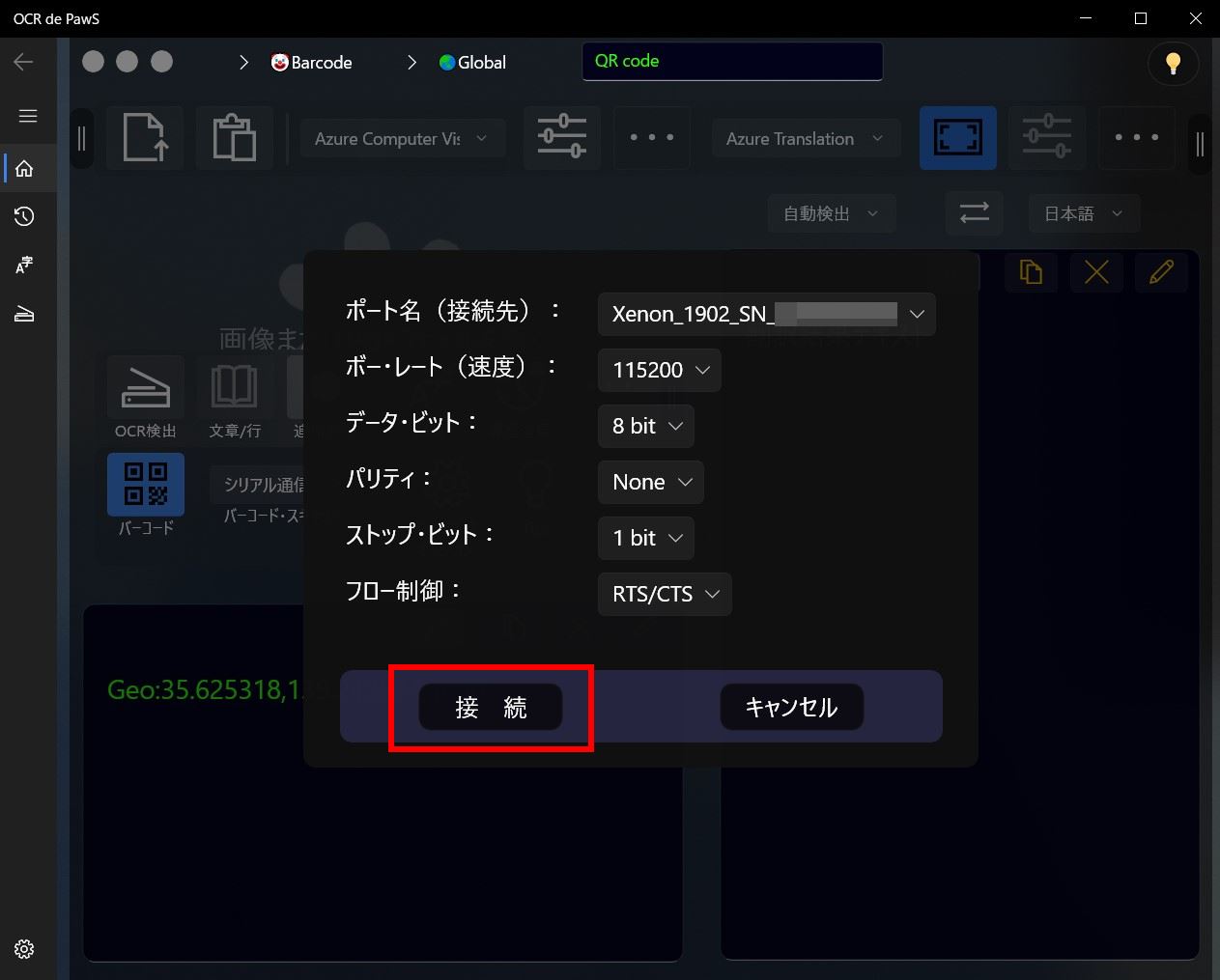Open the flow control RTS/CTS dropdown
The width and height of the screenshot is (1220, 980).
coord(665,594)
